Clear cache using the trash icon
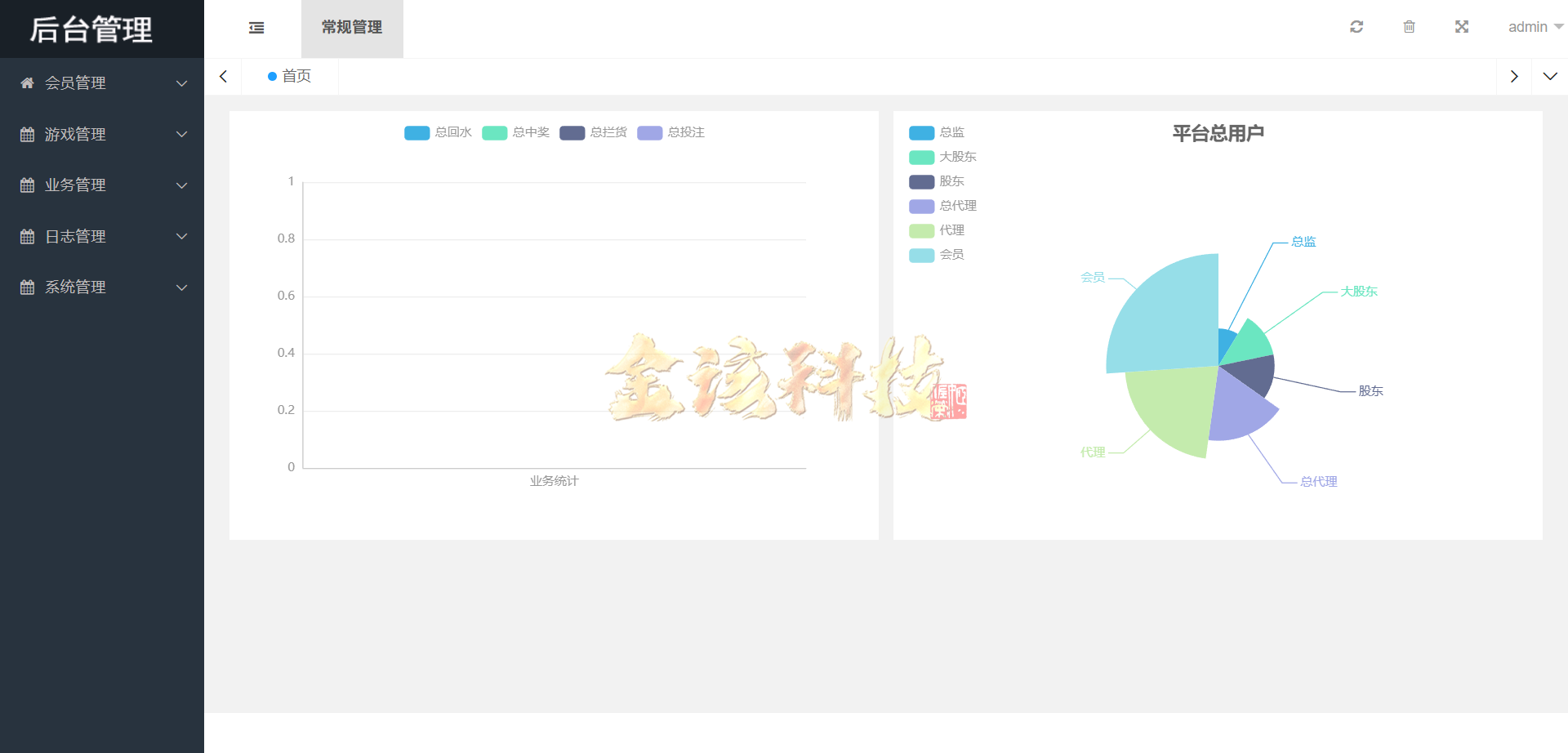The image size is (1568, 753). 1409,26
